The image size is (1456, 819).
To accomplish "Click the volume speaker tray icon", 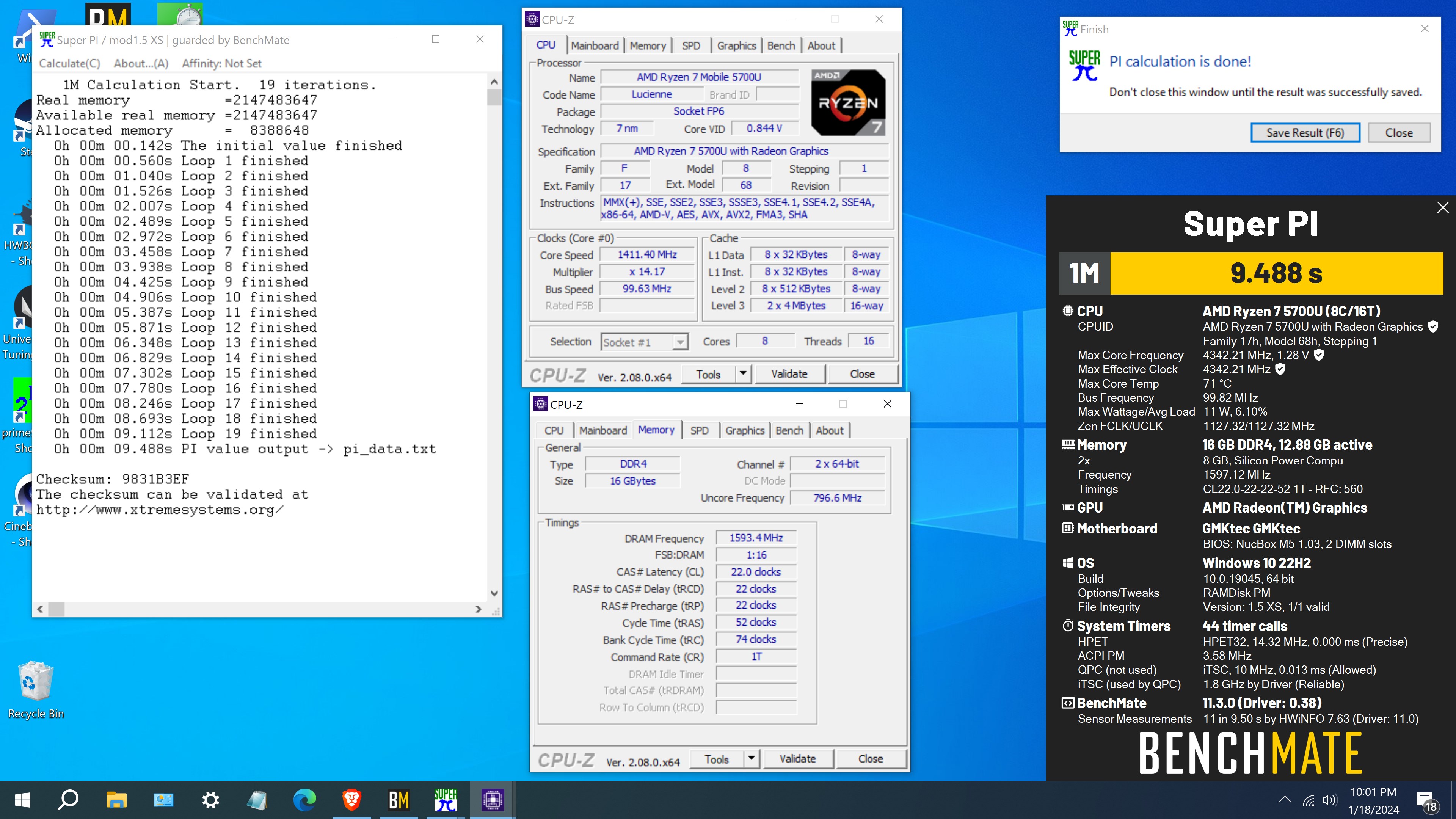I will pos(1329,800).
